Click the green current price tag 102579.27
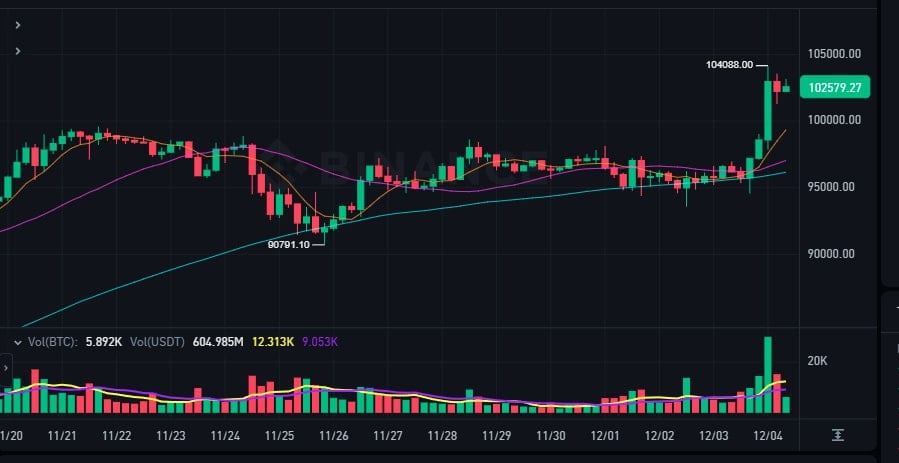This screenshot has width=899, height=463. click(835, 88)
